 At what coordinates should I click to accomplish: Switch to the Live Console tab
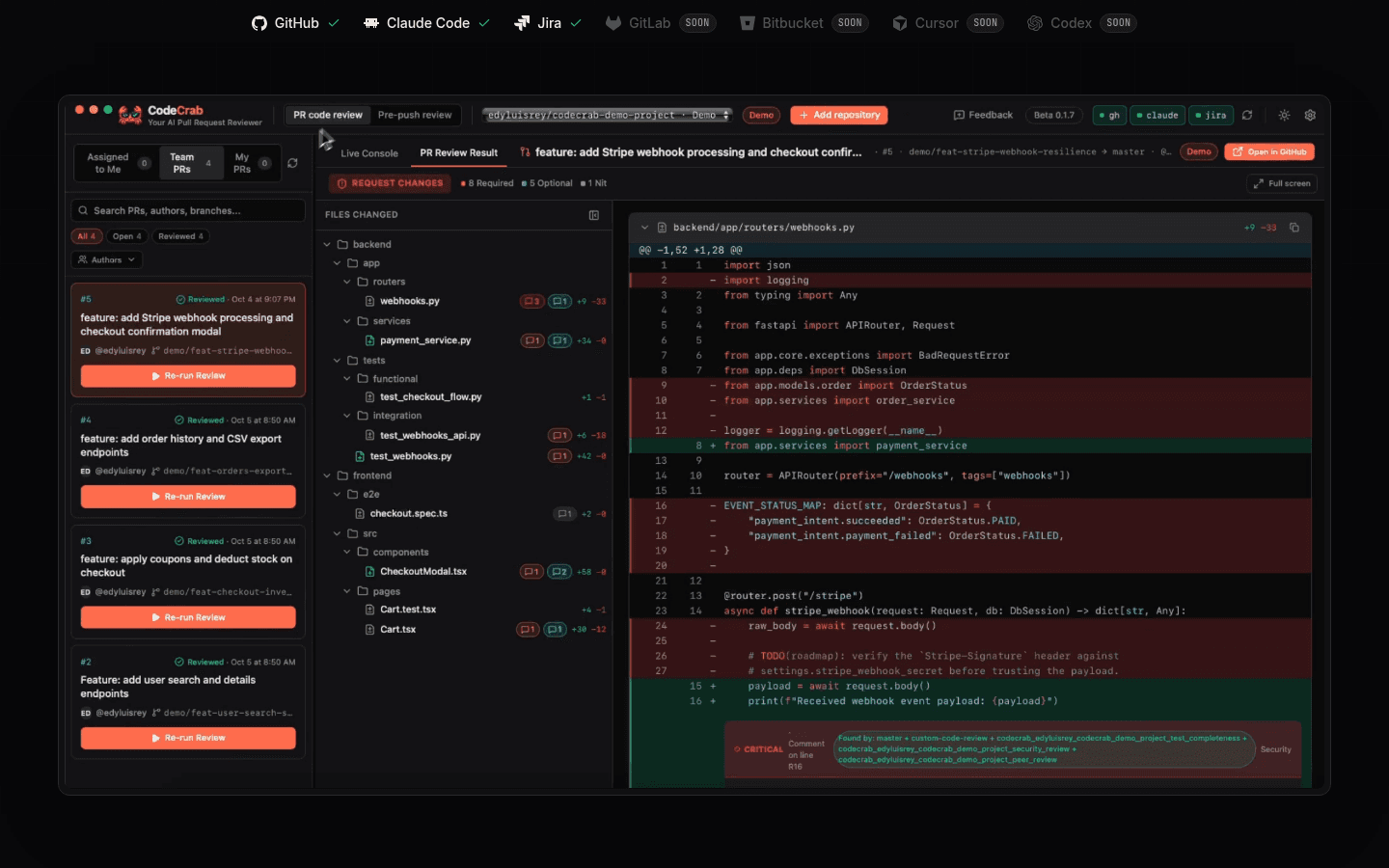[368, 153]
